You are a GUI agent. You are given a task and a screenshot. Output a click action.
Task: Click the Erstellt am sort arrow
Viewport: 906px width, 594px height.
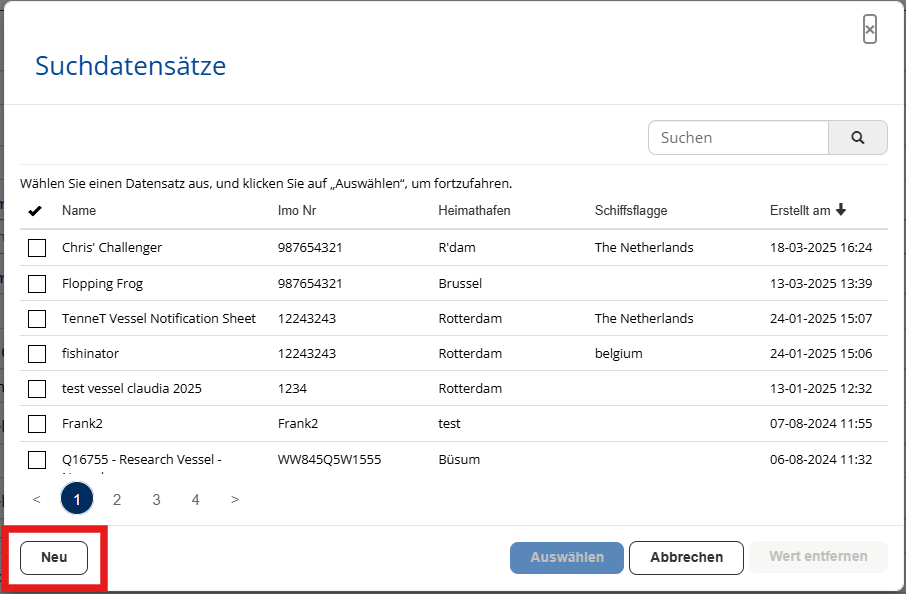coord(841,210)
